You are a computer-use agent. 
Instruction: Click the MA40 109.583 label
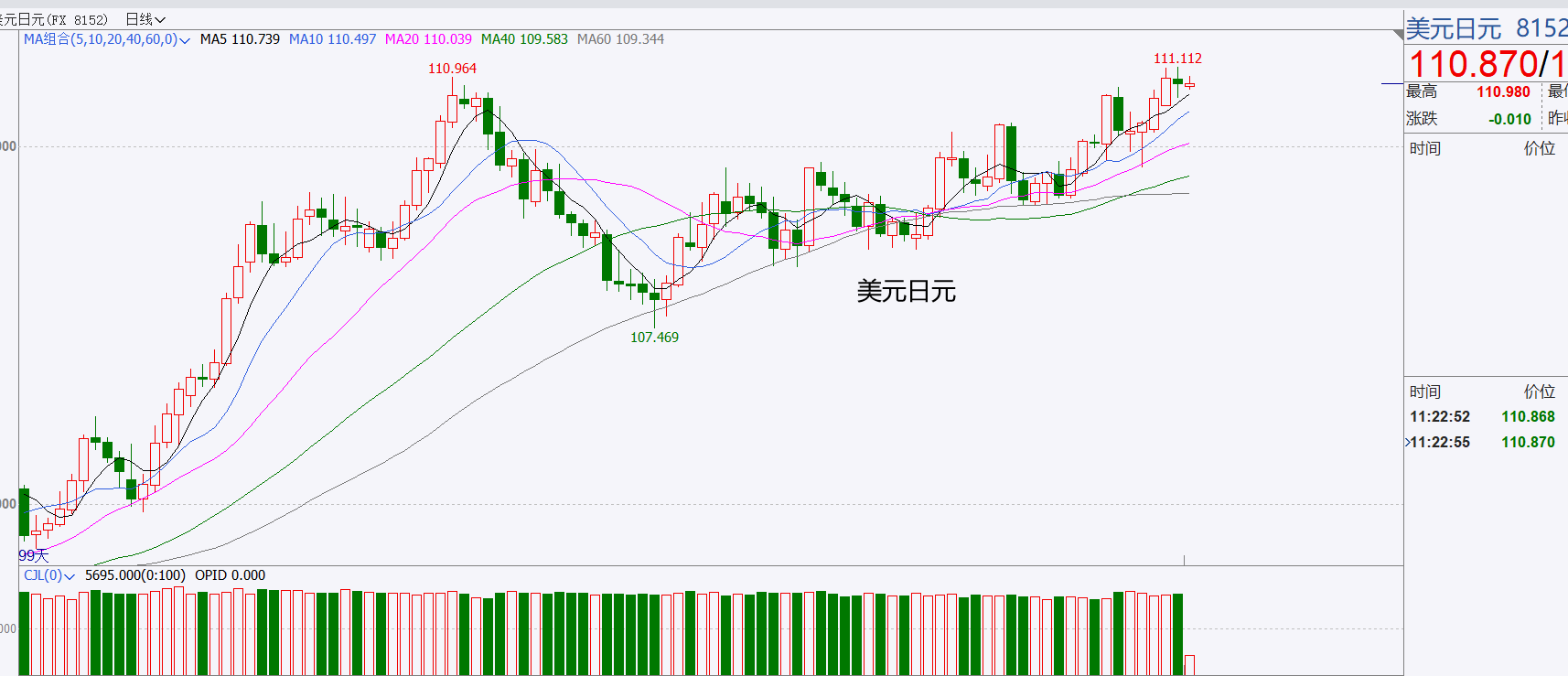524,39
